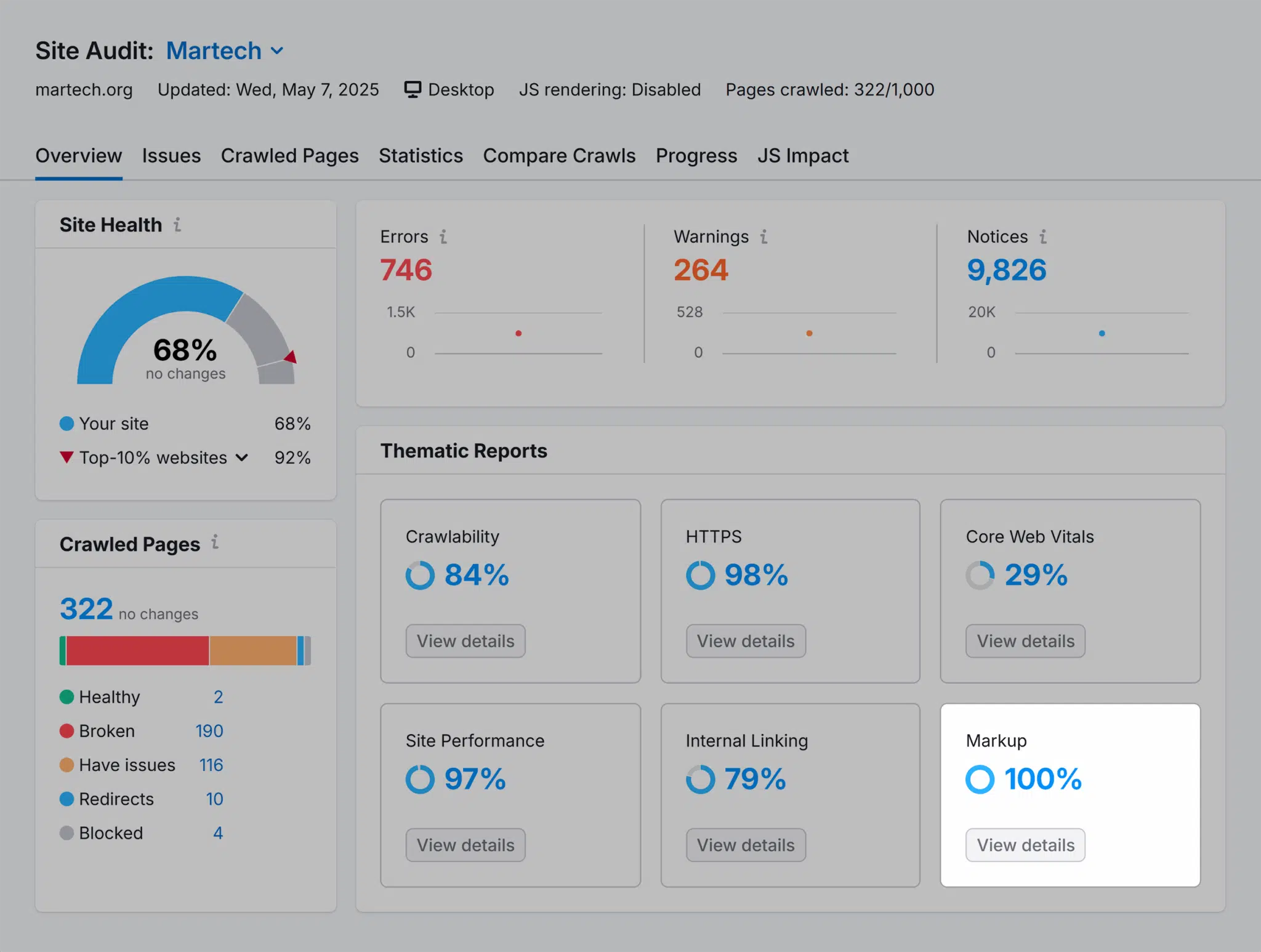
Task: Click the blue data point on Notices chart
Action: click(x=1102, y=333)
